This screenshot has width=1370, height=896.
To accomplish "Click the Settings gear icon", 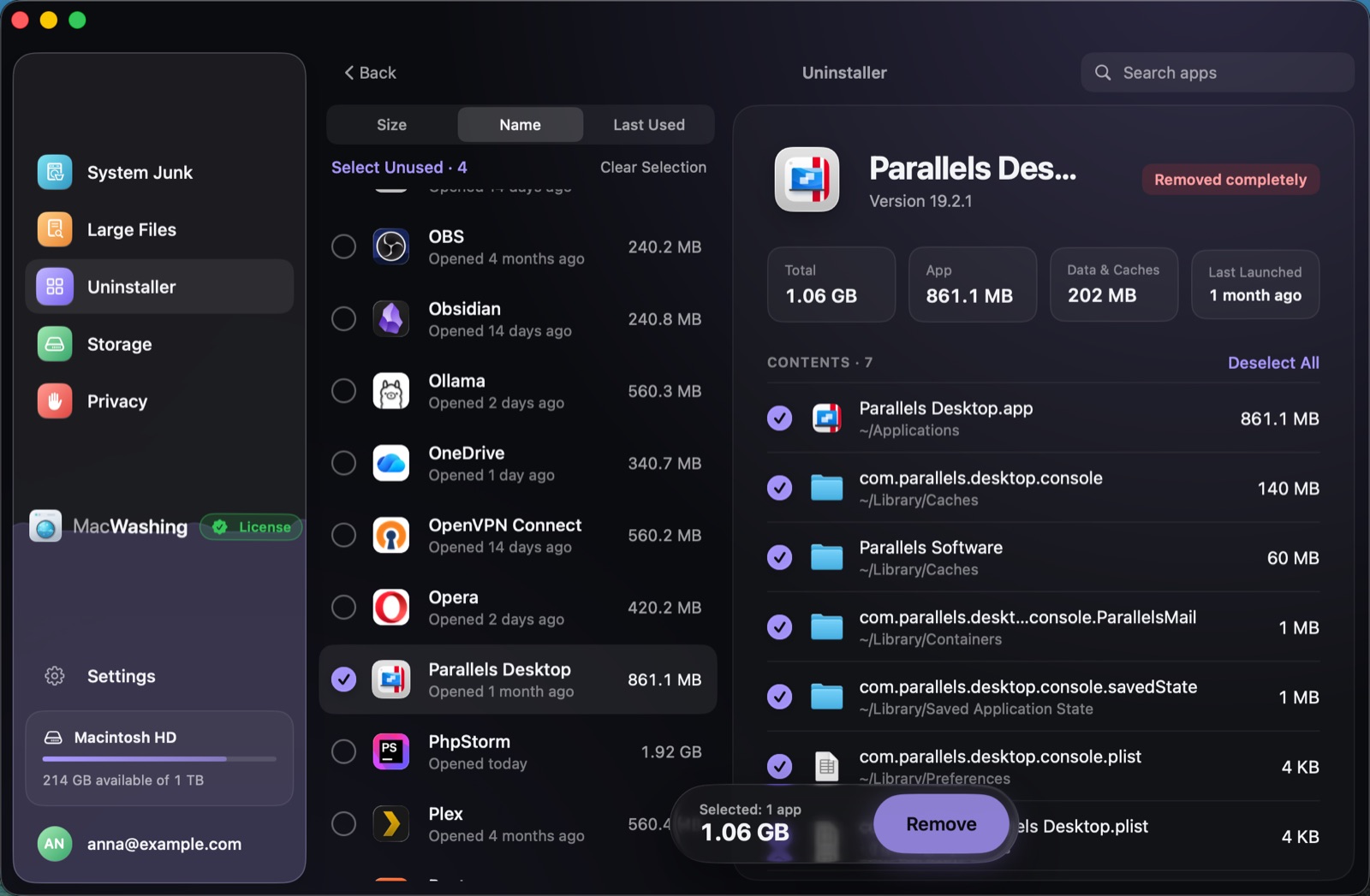I will coord(55,676).
